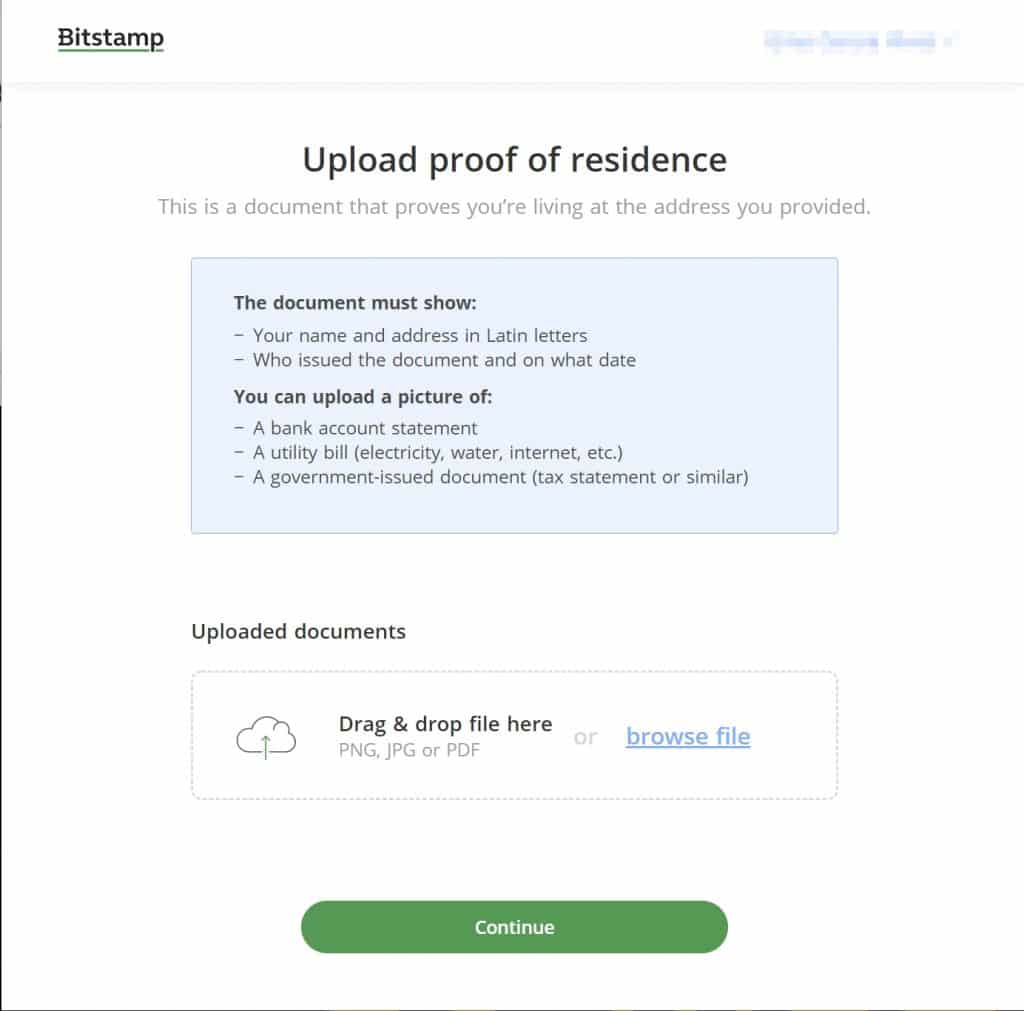Click the 'Upload proof of residence' title

(x=513, y=160)
